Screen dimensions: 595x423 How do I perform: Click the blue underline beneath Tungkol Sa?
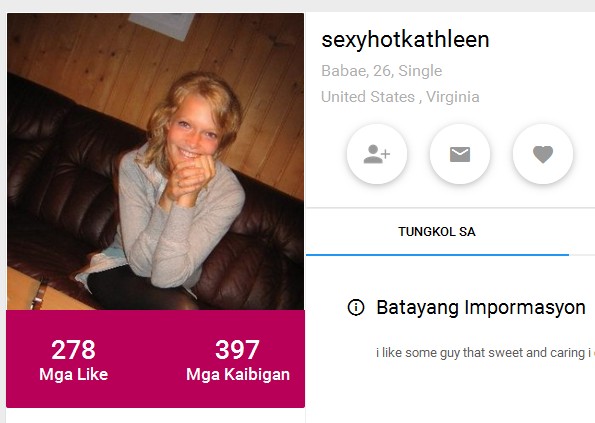(437, 255)
